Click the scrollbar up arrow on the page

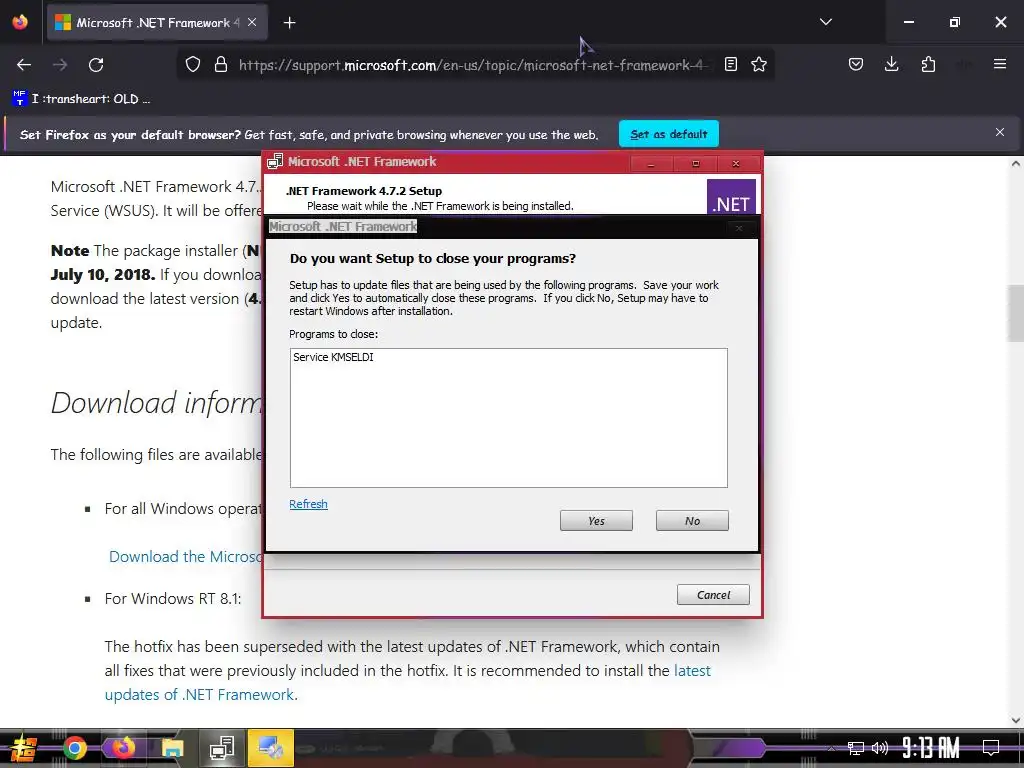[x=1016, y=164]
